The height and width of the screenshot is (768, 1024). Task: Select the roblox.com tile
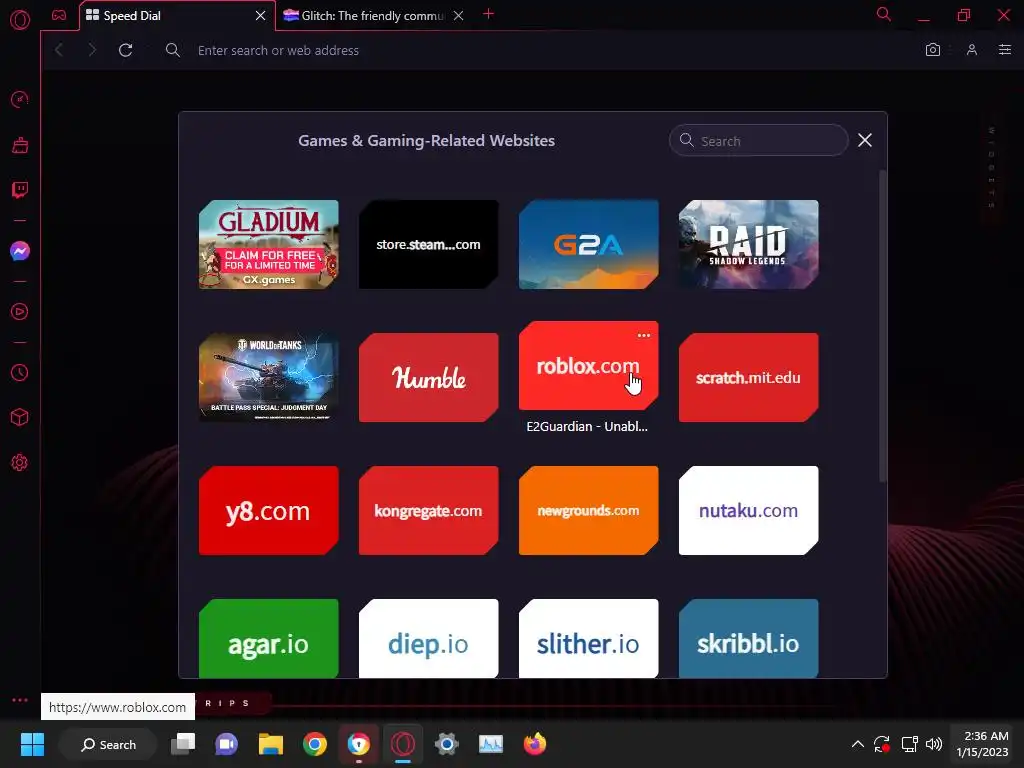(588, 366)
